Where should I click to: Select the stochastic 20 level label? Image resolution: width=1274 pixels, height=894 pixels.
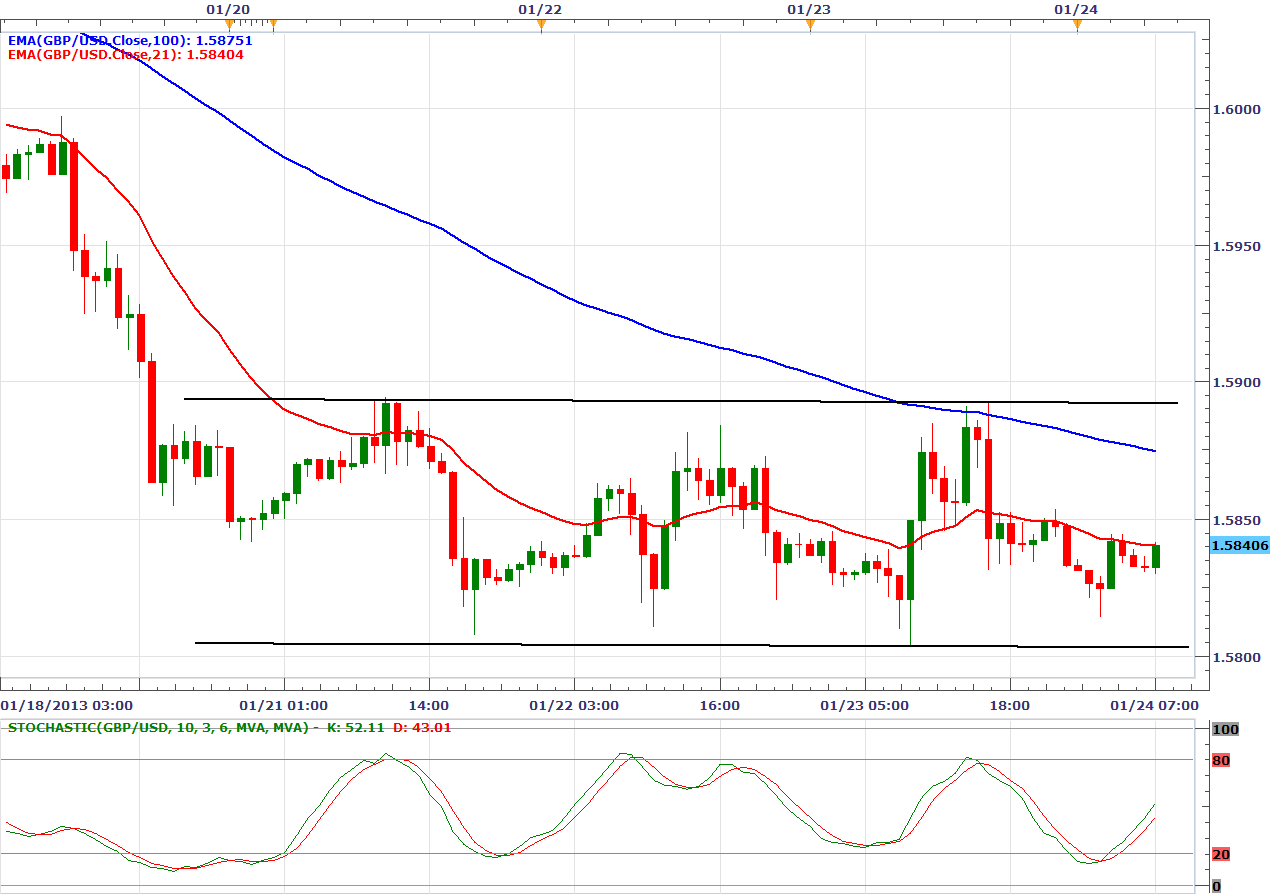point(1221,854)
